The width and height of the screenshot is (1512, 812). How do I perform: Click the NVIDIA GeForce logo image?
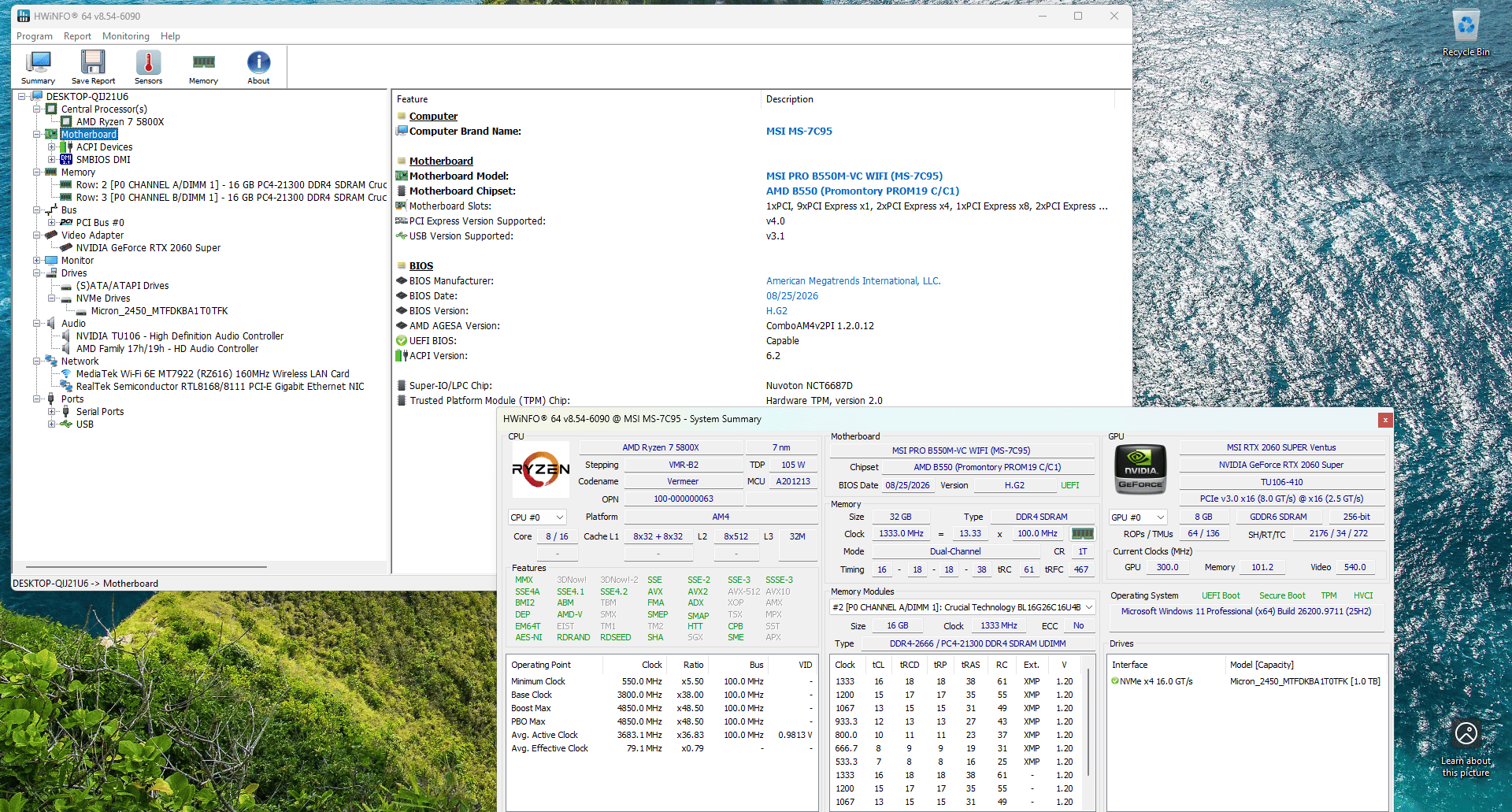pyautogui.click(x=1140, y=469)
